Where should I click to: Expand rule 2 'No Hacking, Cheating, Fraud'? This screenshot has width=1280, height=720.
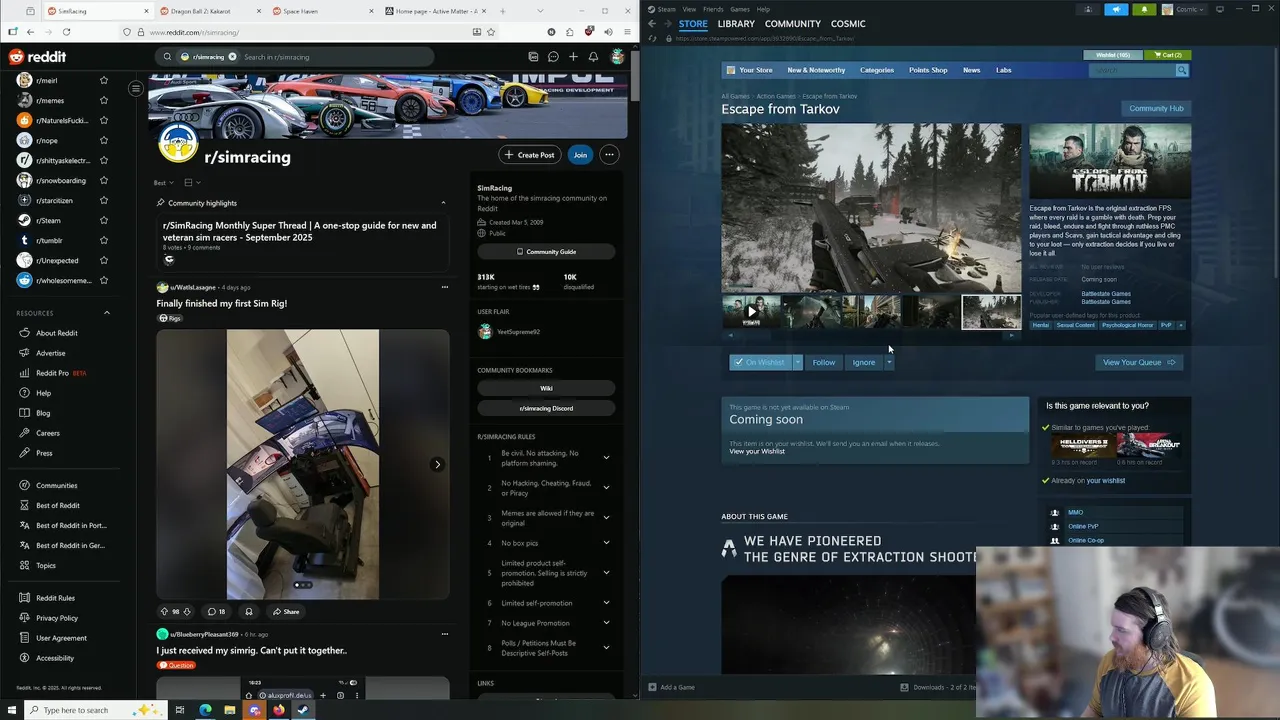(x=606, y=488)
